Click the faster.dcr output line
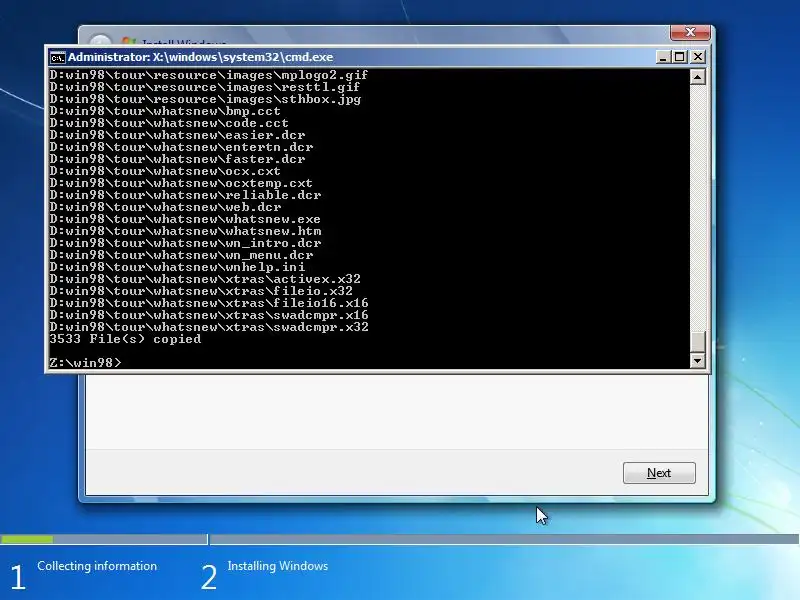800x600 pixels. coord(177,159)
